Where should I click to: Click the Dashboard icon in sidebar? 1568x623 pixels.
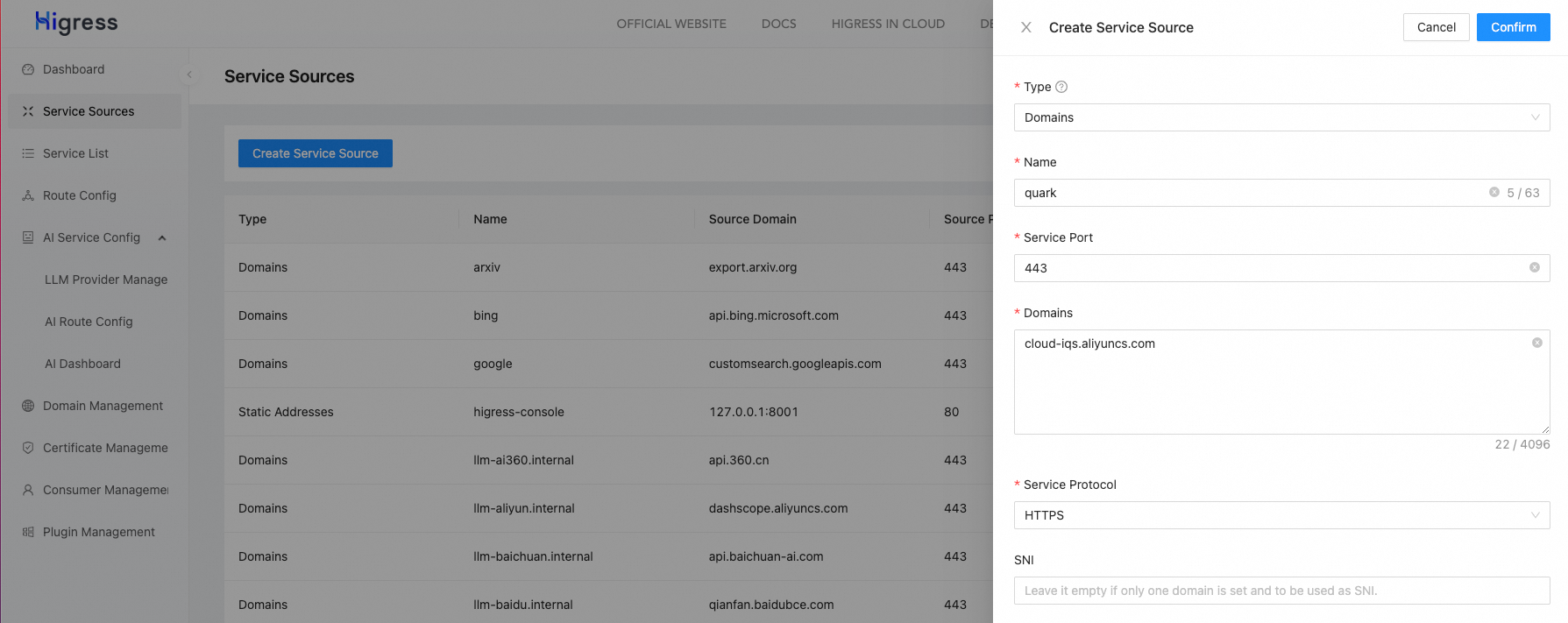(28, 69)
